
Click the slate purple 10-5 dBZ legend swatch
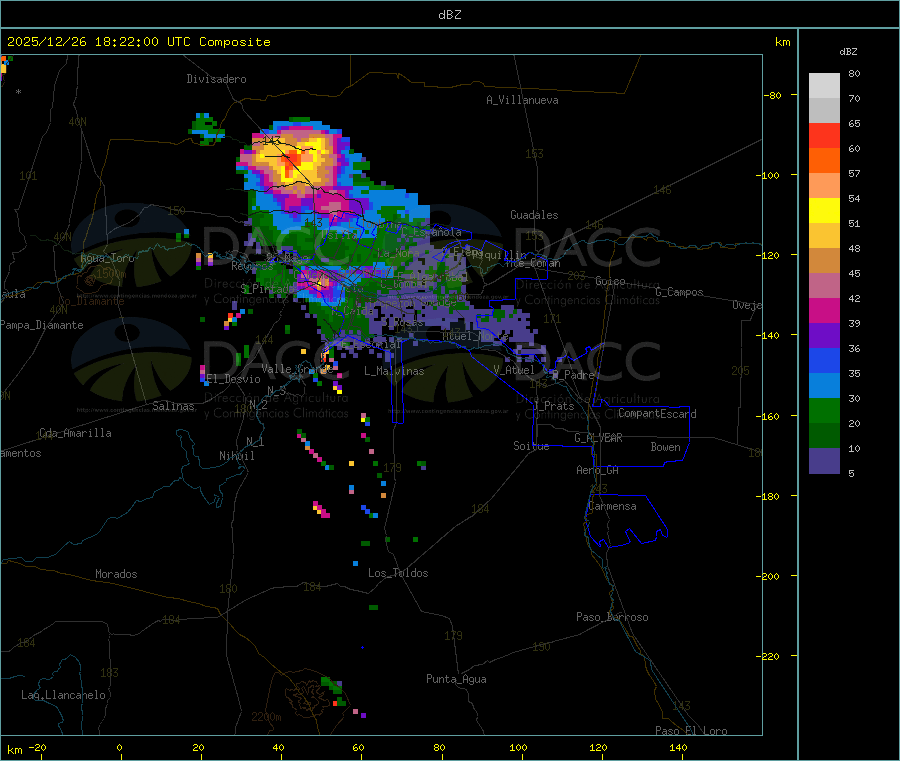click(824, 461)
